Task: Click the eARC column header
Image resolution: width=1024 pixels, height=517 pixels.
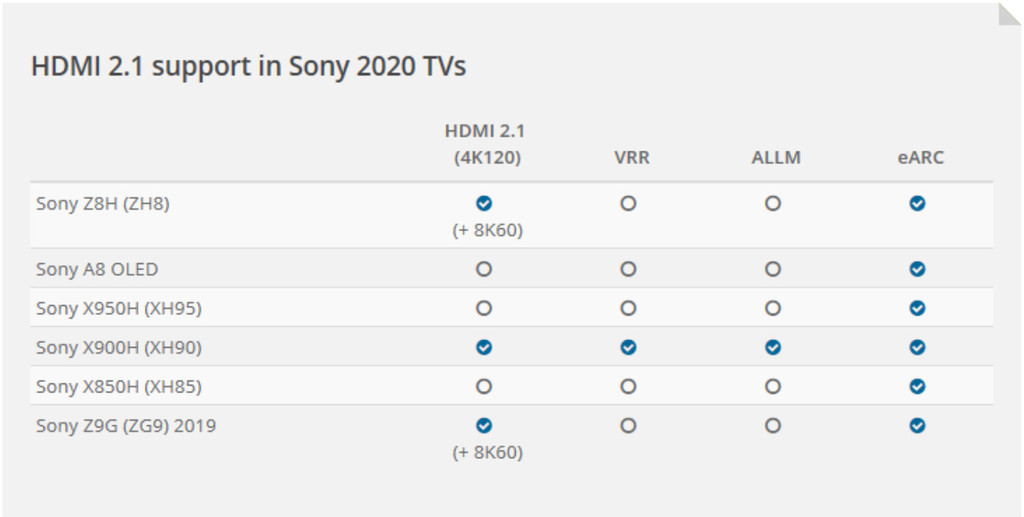Action: click(x=920, y=158)
